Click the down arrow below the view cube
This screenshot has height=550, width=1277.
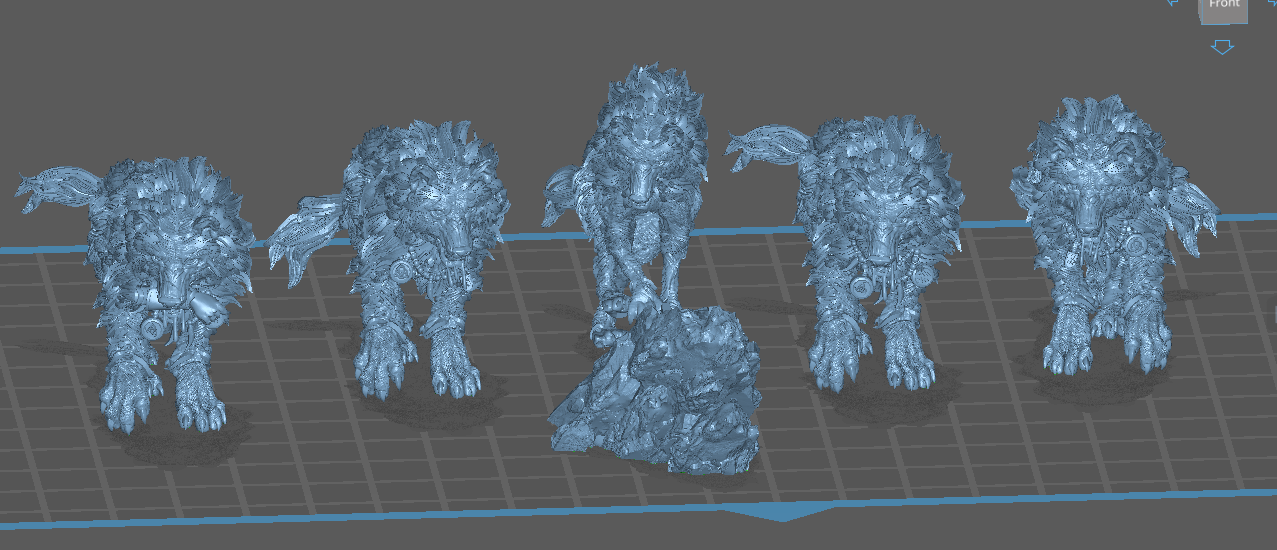coord(1222,47)
